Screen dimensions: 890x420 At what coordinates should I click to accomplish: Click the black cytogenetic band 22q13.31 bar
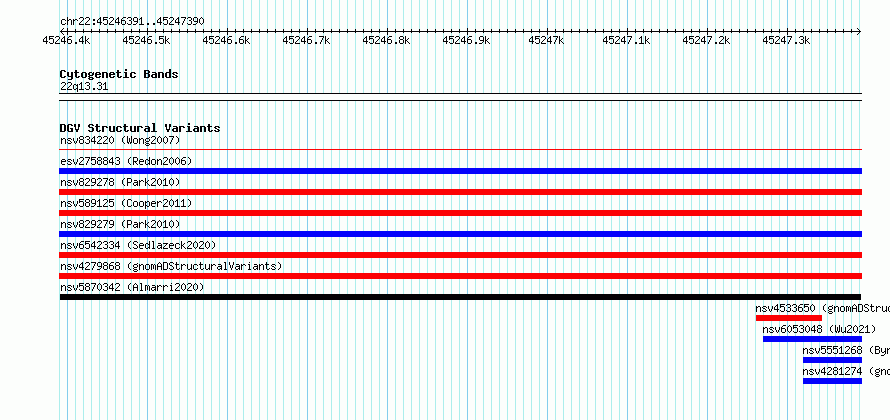(460, 97)
